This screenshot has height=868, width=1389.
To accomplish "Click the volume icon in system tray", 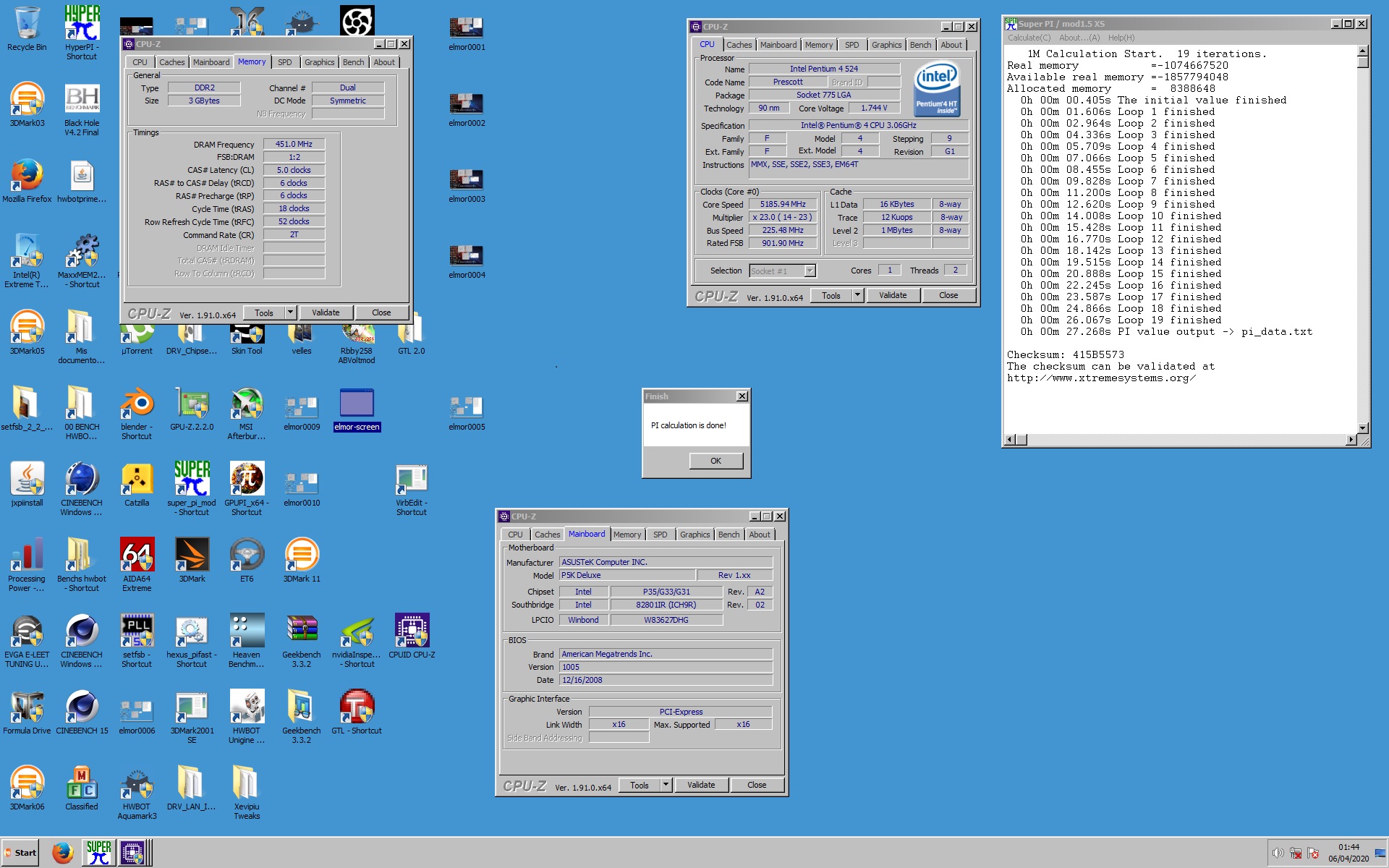I will pos(1278,853).
